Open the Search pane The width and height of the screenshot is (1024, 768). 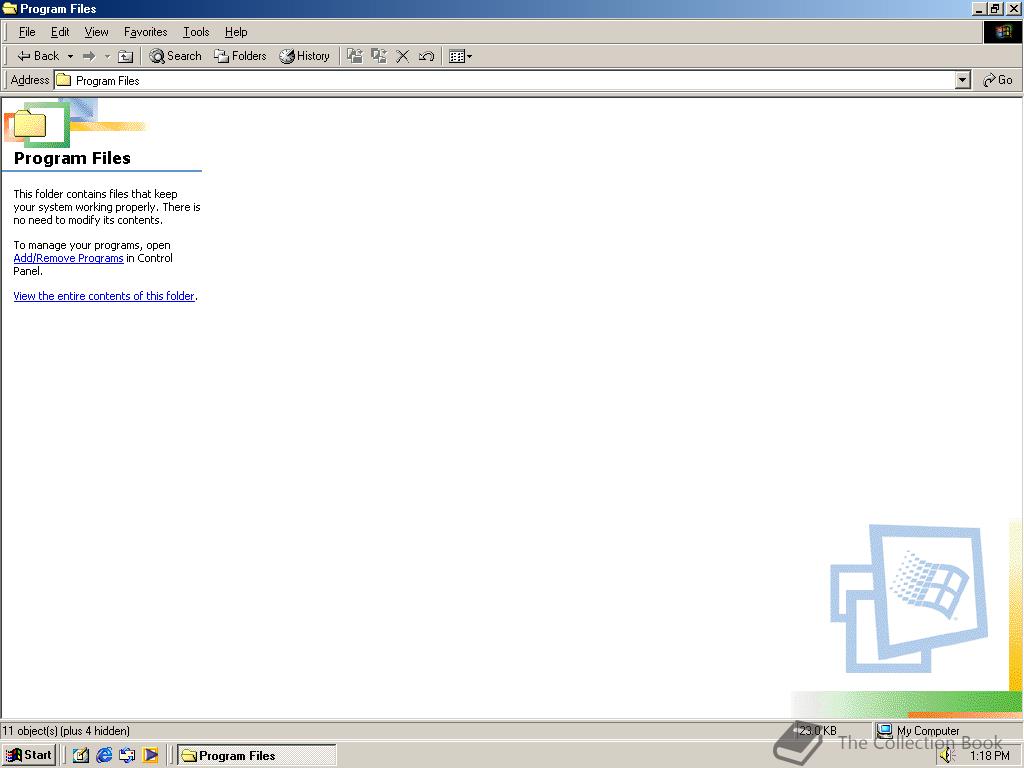coord(175,56)
